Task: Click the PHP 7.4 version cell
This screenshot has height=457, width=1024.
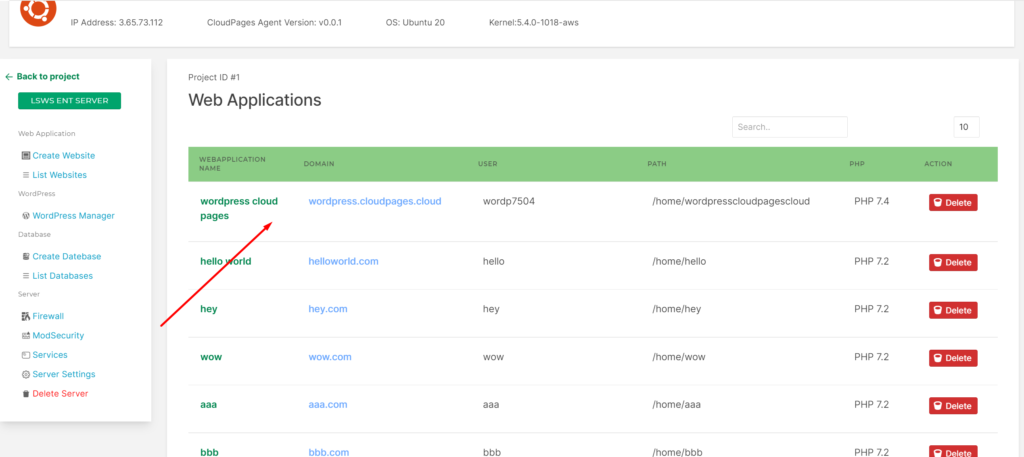Action: tap(871, 201)
